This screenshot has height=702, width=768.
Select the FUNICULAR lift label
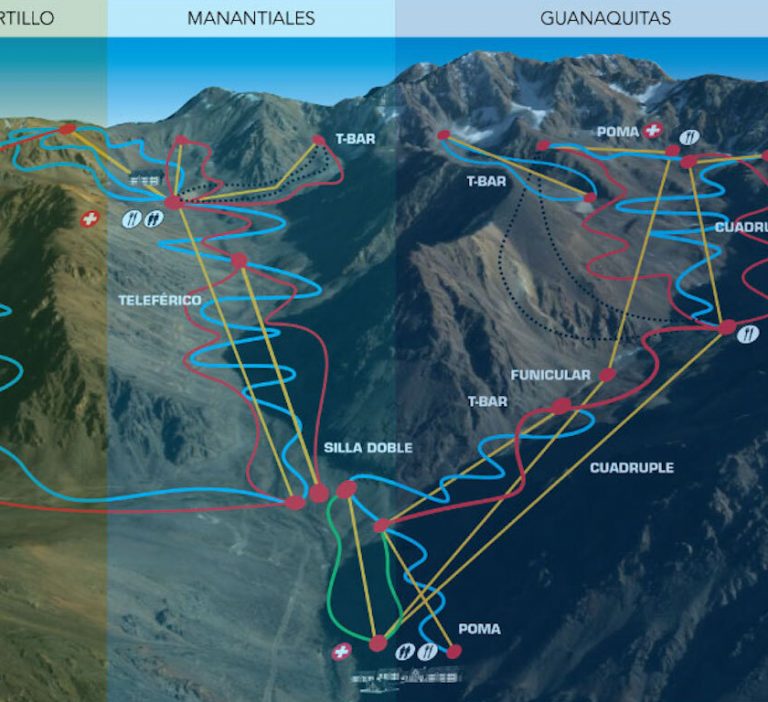551,375
